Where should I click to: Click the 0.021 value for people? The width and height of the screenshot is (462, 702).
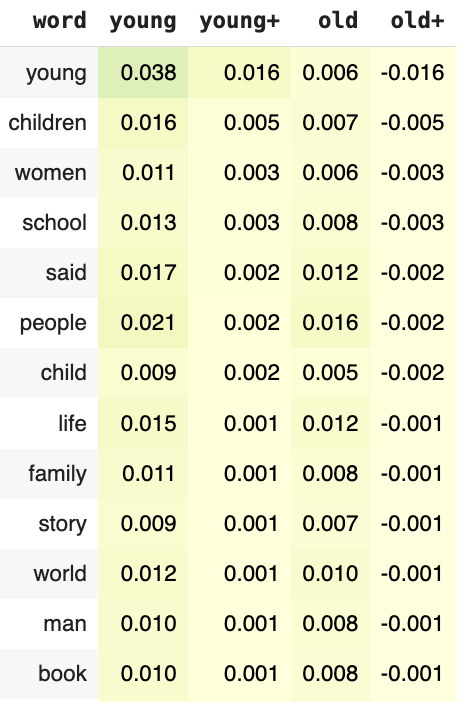click(147, 323)
